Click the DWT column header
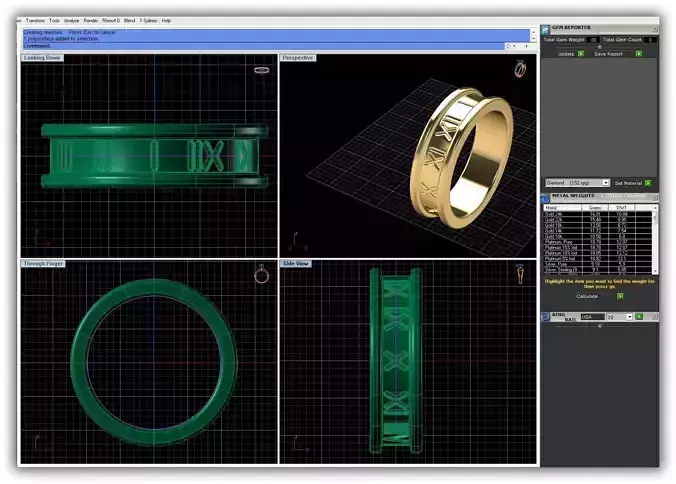Image resolution: width=676 pixels, height=484 pixels. 622,208
